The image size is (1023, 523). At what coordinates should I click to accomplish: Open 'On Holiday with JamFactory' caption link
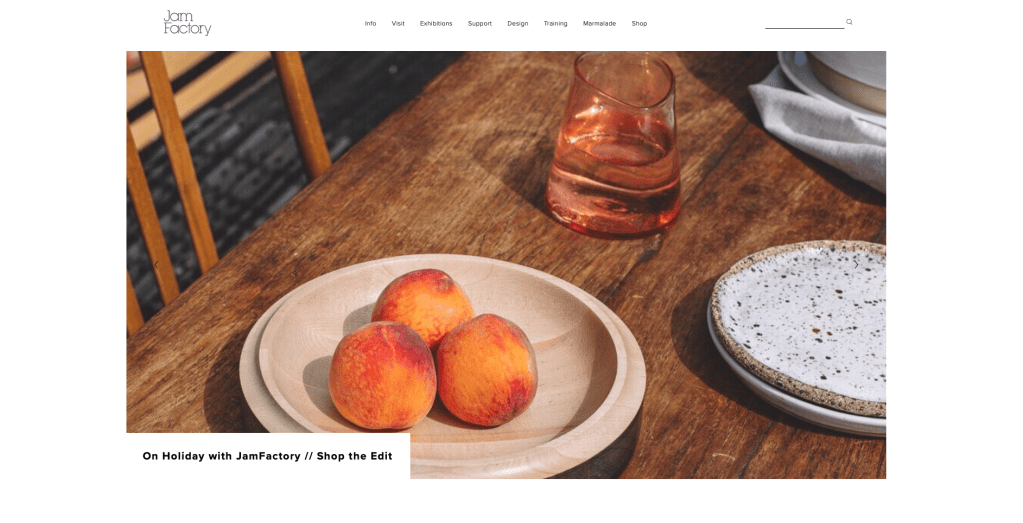267,456
